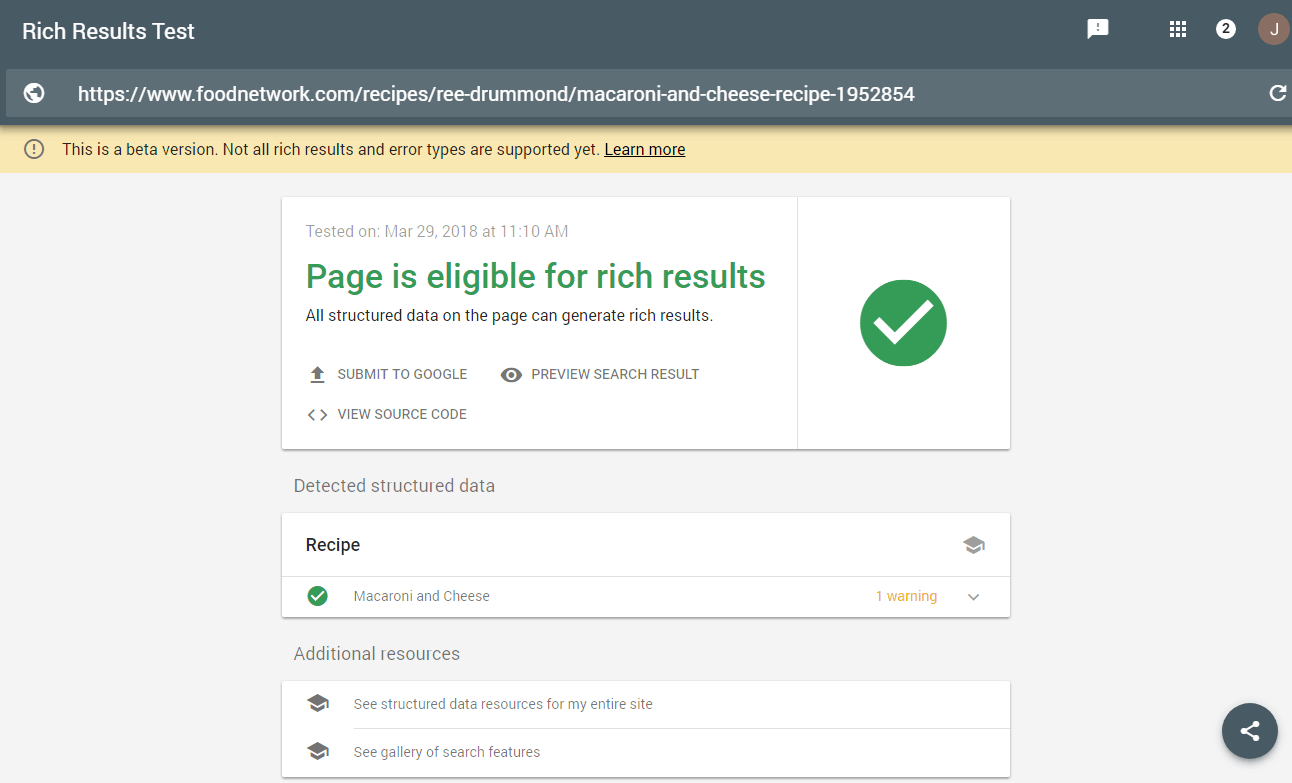Click the feedback icon in the header
The height and width of the screenshot is (783, 1292).
pyautogui.click(x=1098, y=29)
